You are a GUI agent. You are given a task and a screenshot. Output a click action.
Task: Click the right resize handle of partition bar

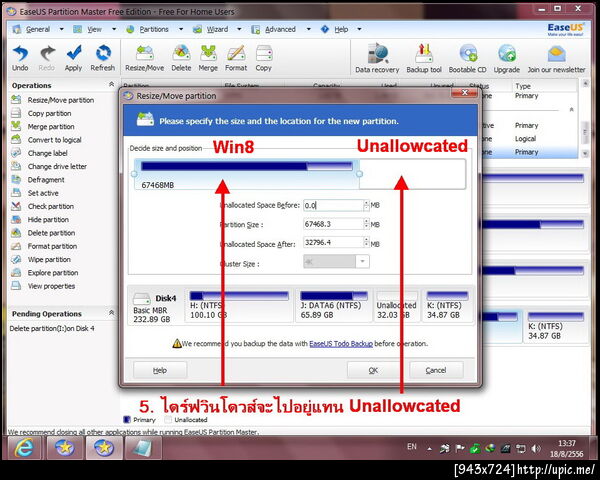359,174
